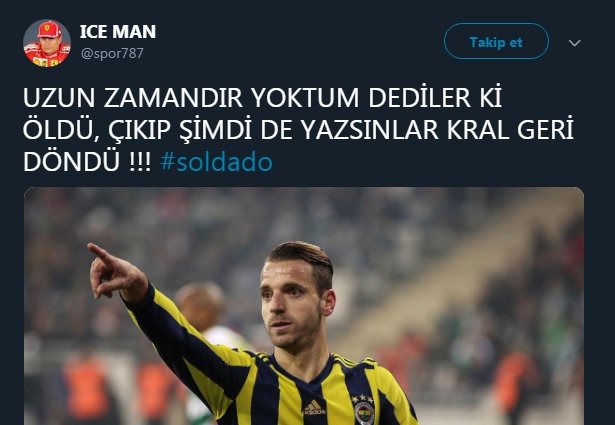Click the word DÖNDÜ in the tweet
615x425 pixels.
pos(71,162)
